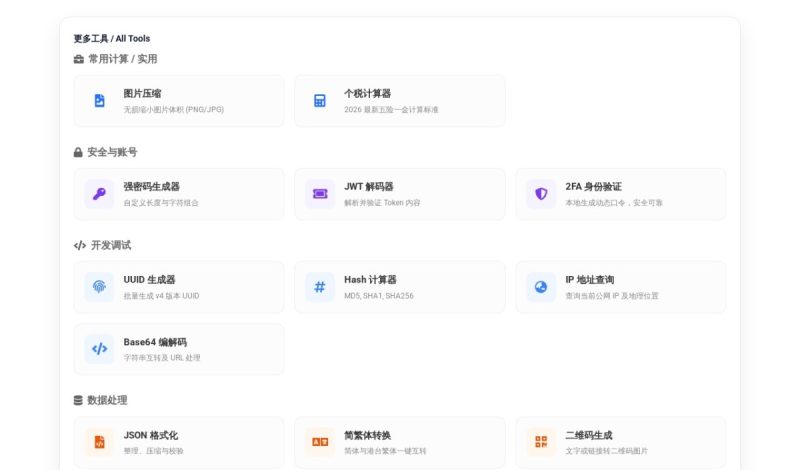This screenshot has width=800, height=470.
Task: Click the lock icon beside 安全与账号
Action: (x=78, y=152)
